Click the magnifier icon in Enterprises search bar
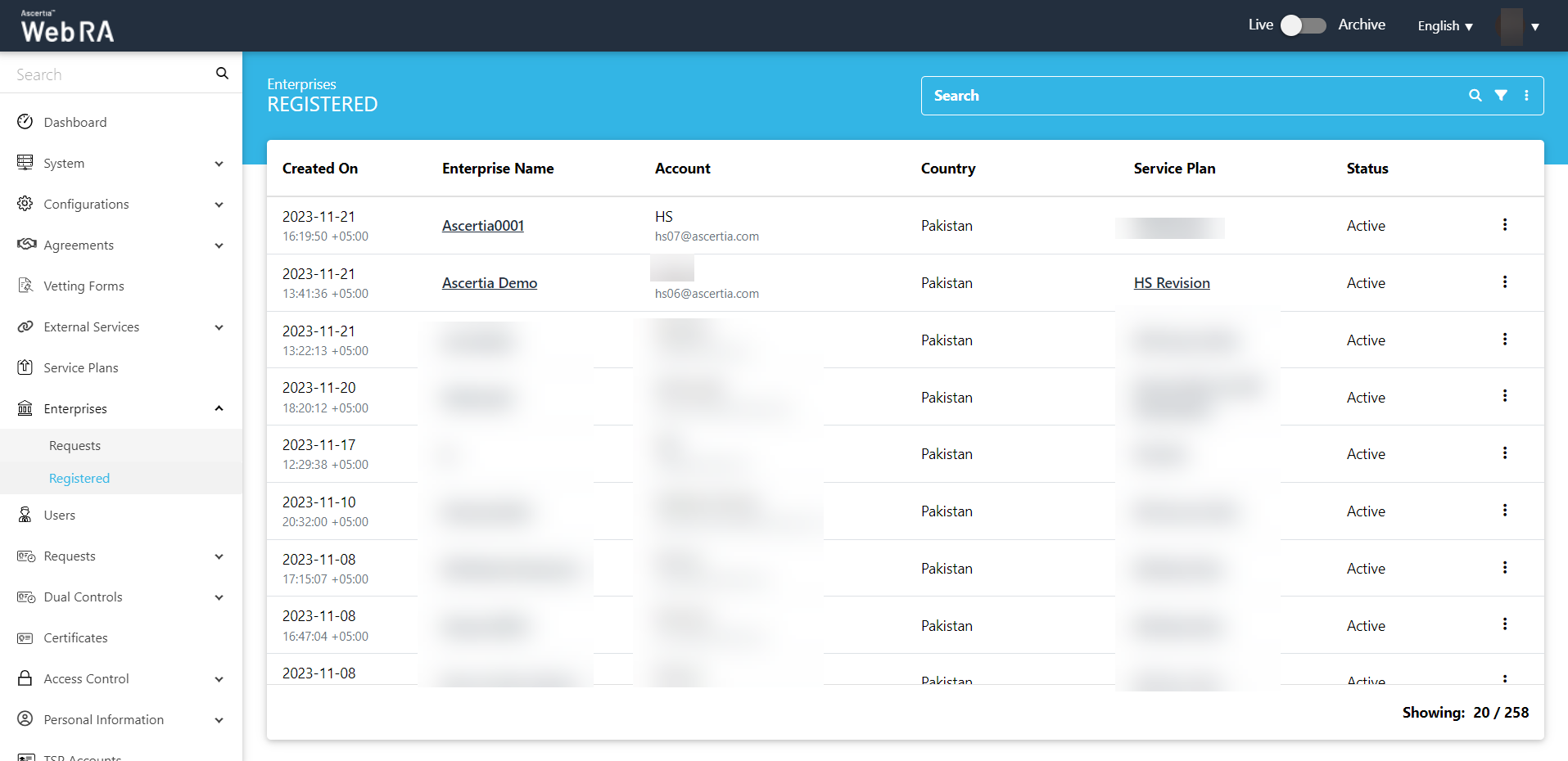The width and height of the screenshot is (1568, 761). click(x=1475, y=96)
